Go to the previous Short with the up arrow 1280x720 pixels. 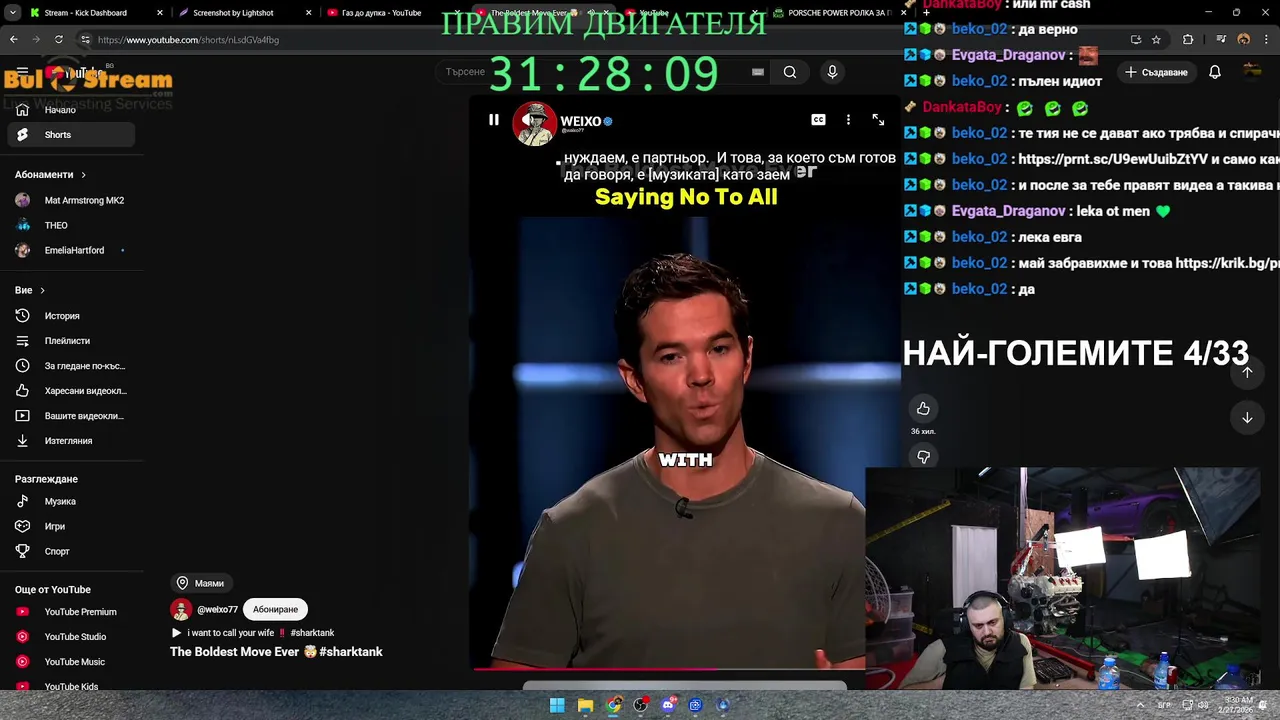click(1247, 372)
